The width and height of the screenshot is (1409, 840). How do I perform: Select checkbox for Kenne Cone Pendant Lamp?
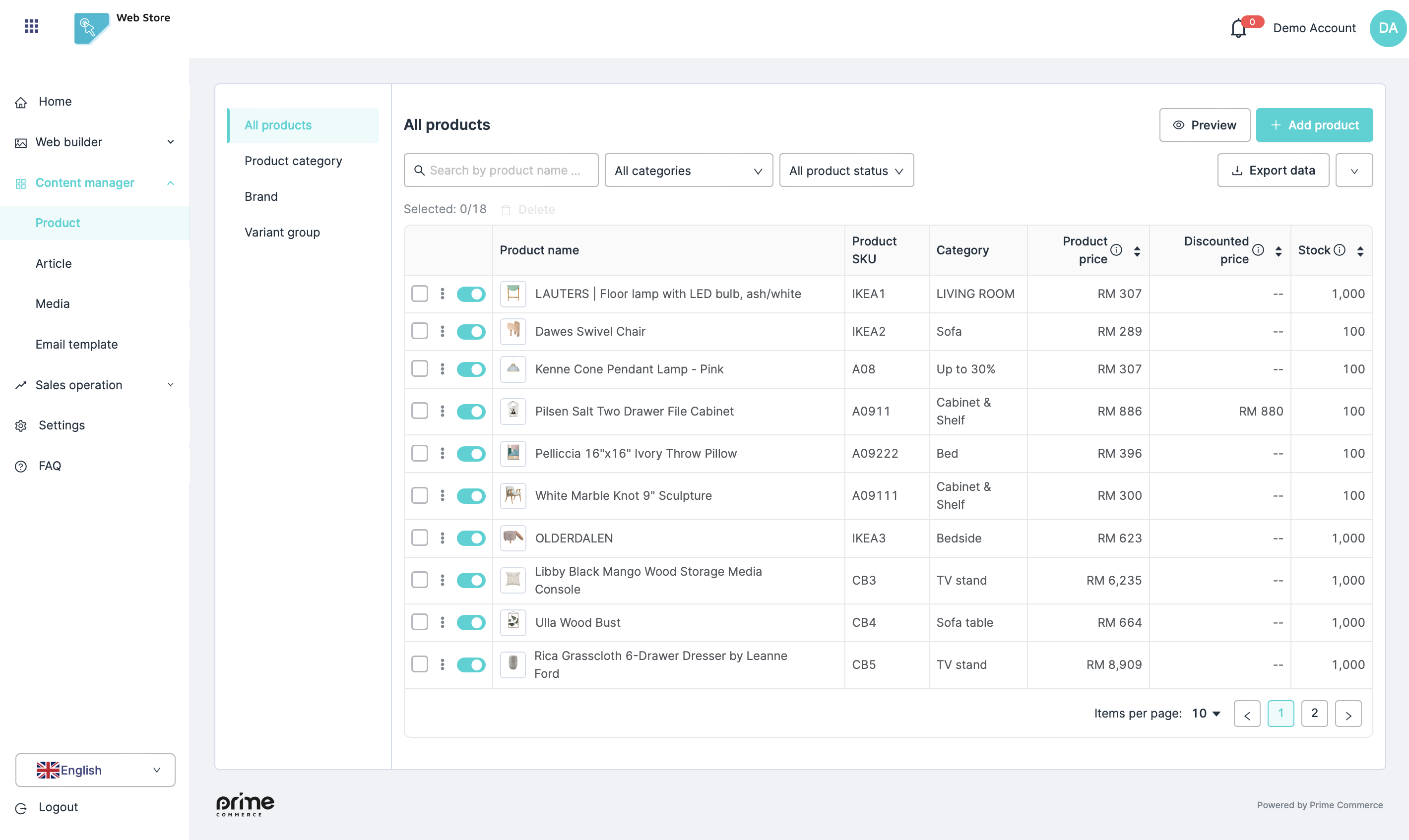pos(420,369)
